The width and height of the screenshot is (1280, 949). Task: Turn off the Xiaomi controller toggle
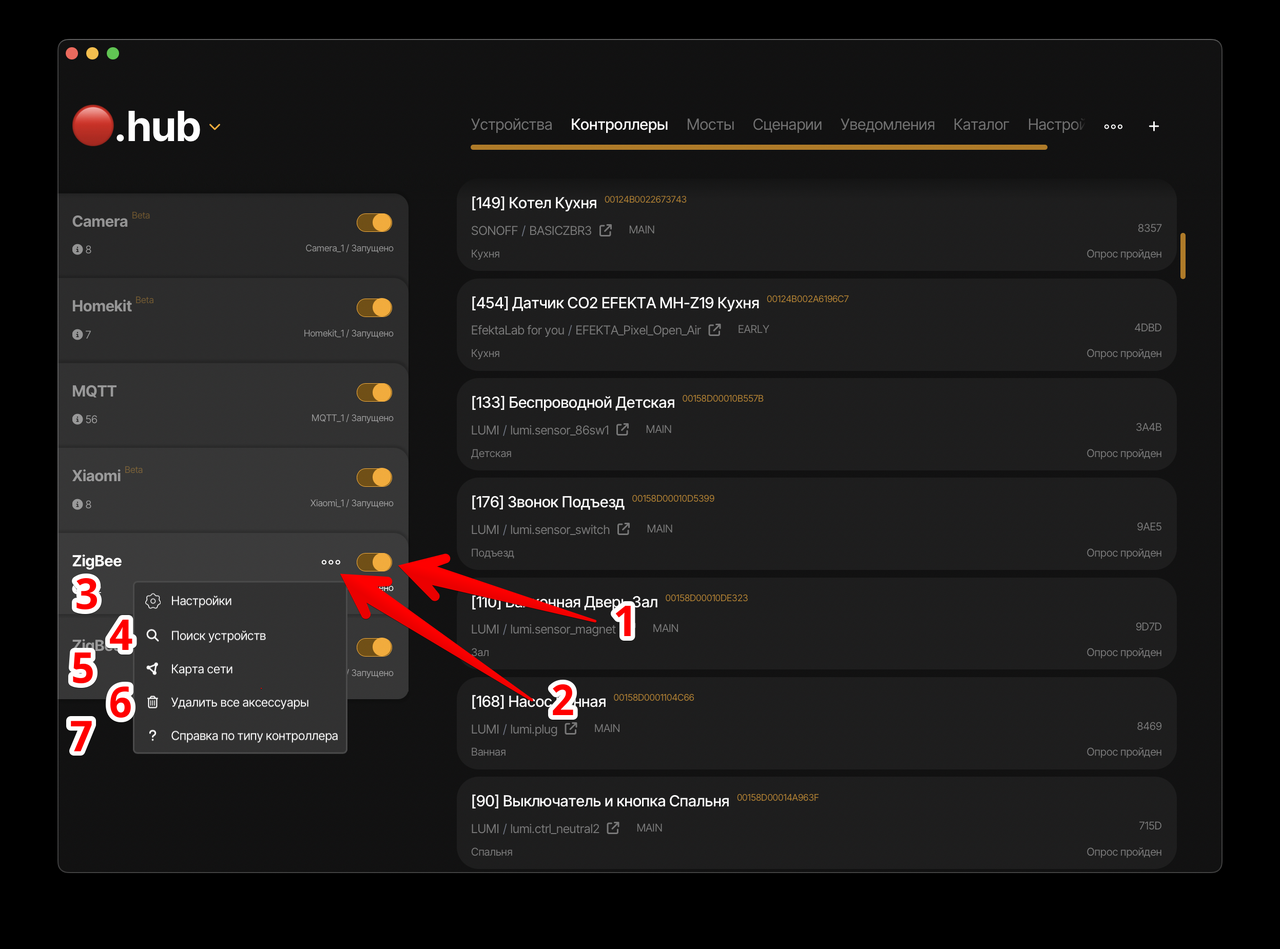pyautogui.click(x=374, y=477)
